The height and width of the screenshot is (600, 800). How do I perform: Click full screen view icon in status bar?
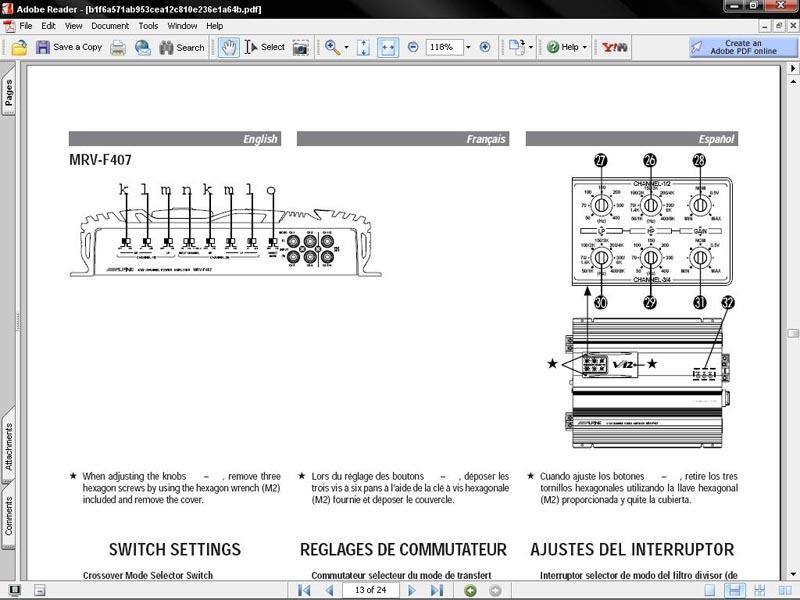tap(15, 590)
